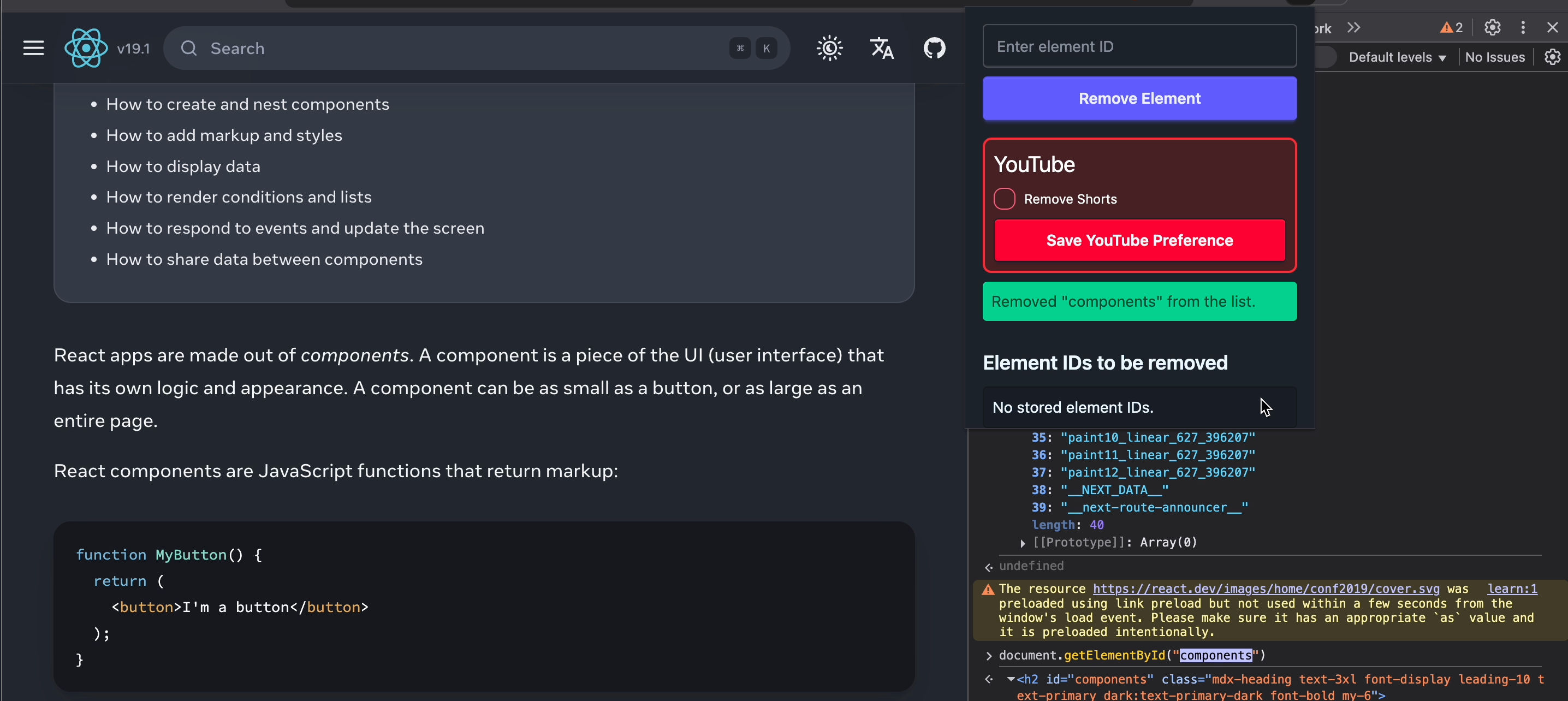The image size is (1568, 701).
Task: Click the React logo icon
Action: click(86, 48)
